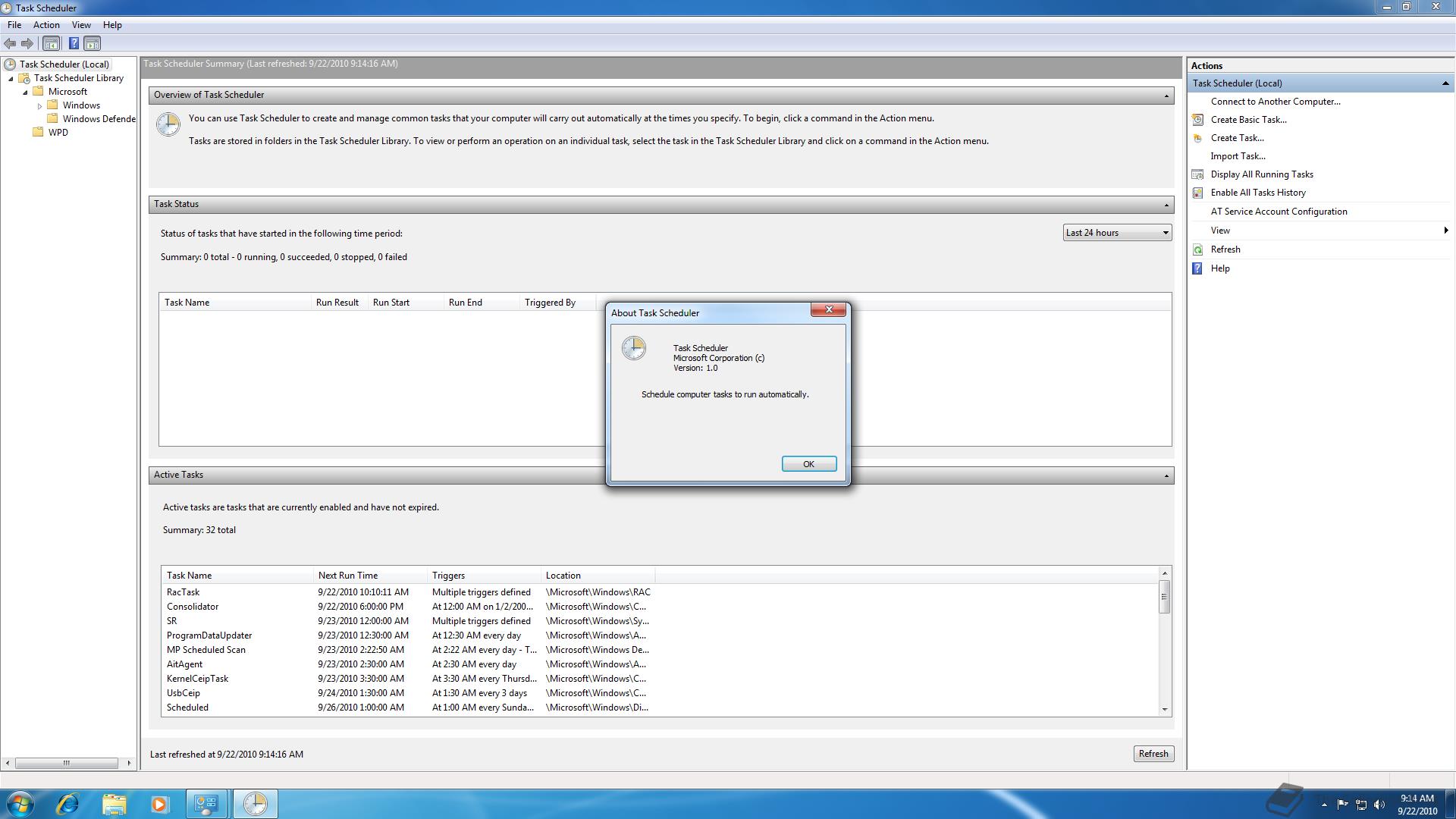The width and height of the screenshot is (1456, 819).
Task: Click the volume speaker tray icon
Action: point(1379,805)
